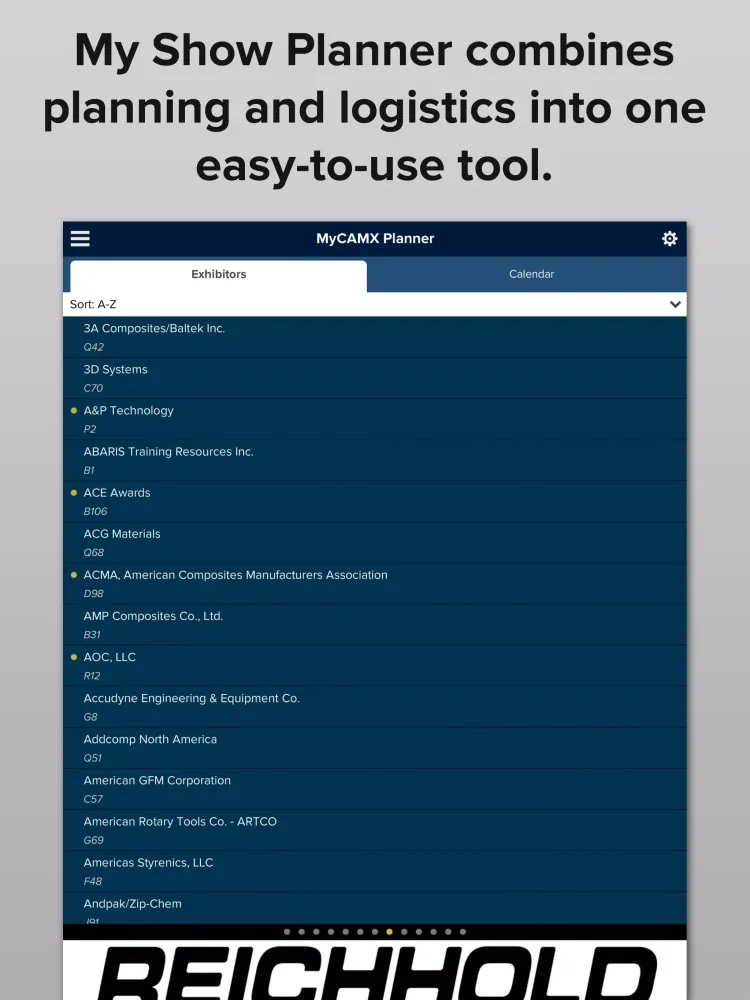This screenshot has height=1000, width=750.
Task: Click the yellow marker beside AOC, LLC
Action: pos(74,657)
